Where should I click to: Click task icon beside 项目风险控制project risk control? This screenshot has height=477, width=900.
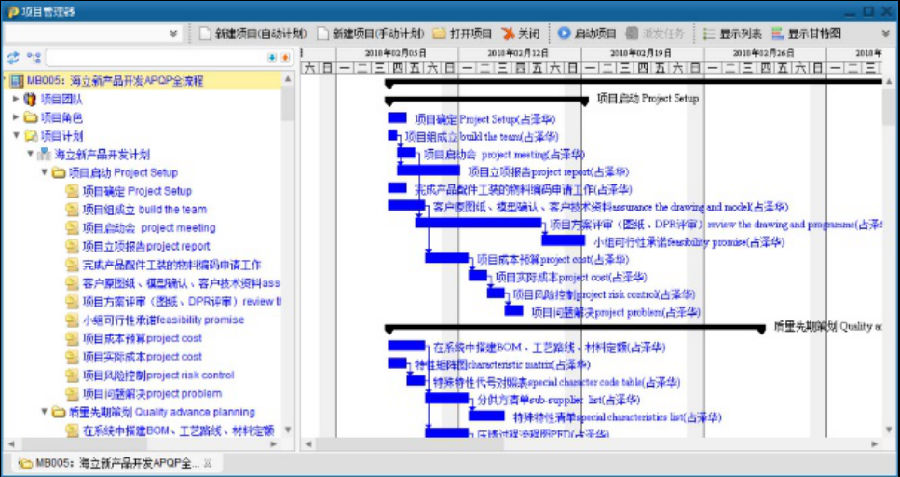[x=71, y=375]
